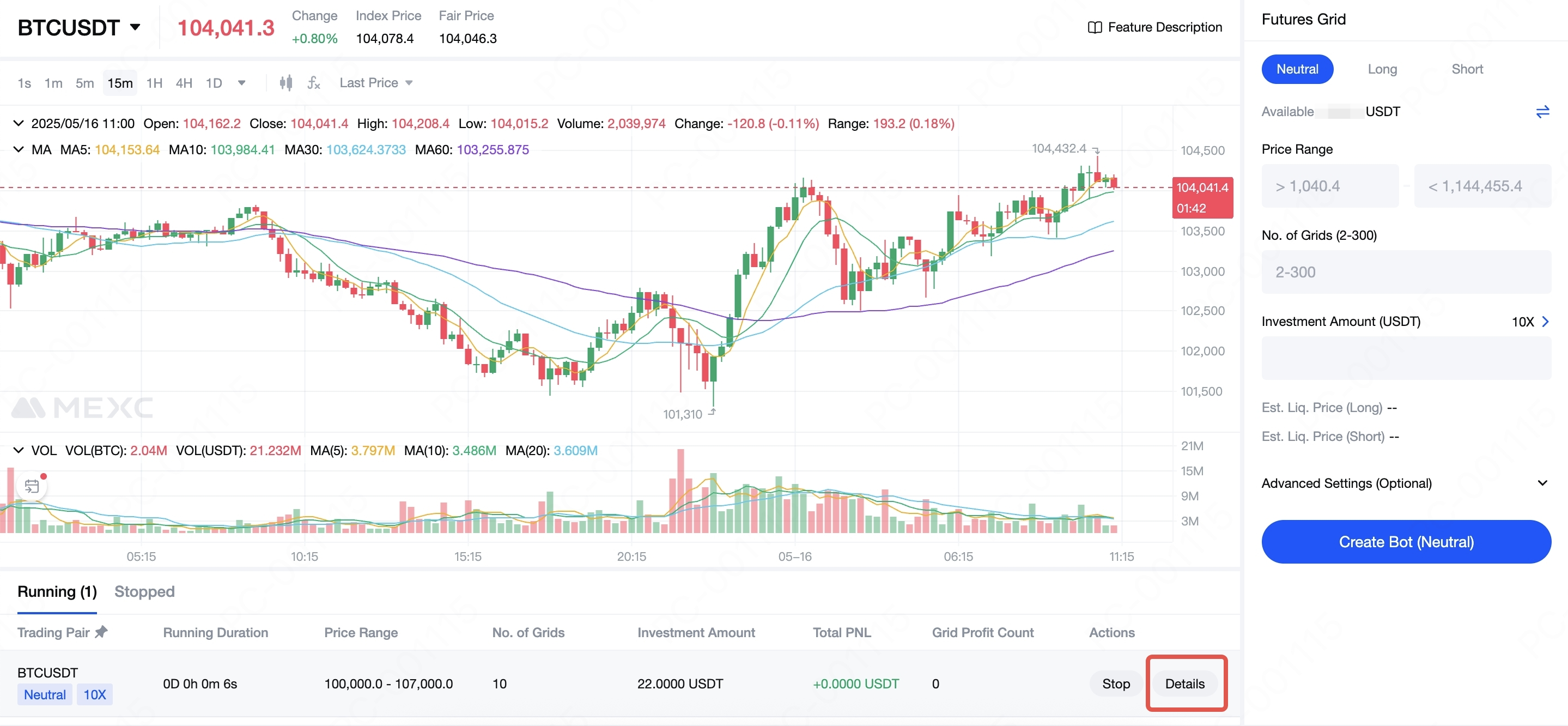Open the candlestick chart type icon
This screenshot has height=726, width=1568.
tap(285, 83)
